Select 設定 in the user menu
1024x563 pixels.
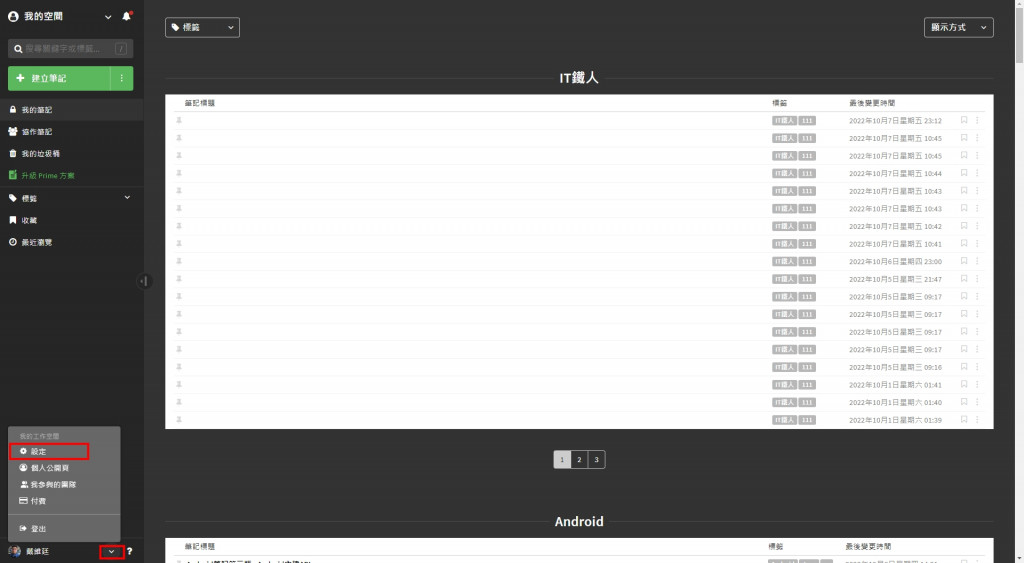coord(49,451)
